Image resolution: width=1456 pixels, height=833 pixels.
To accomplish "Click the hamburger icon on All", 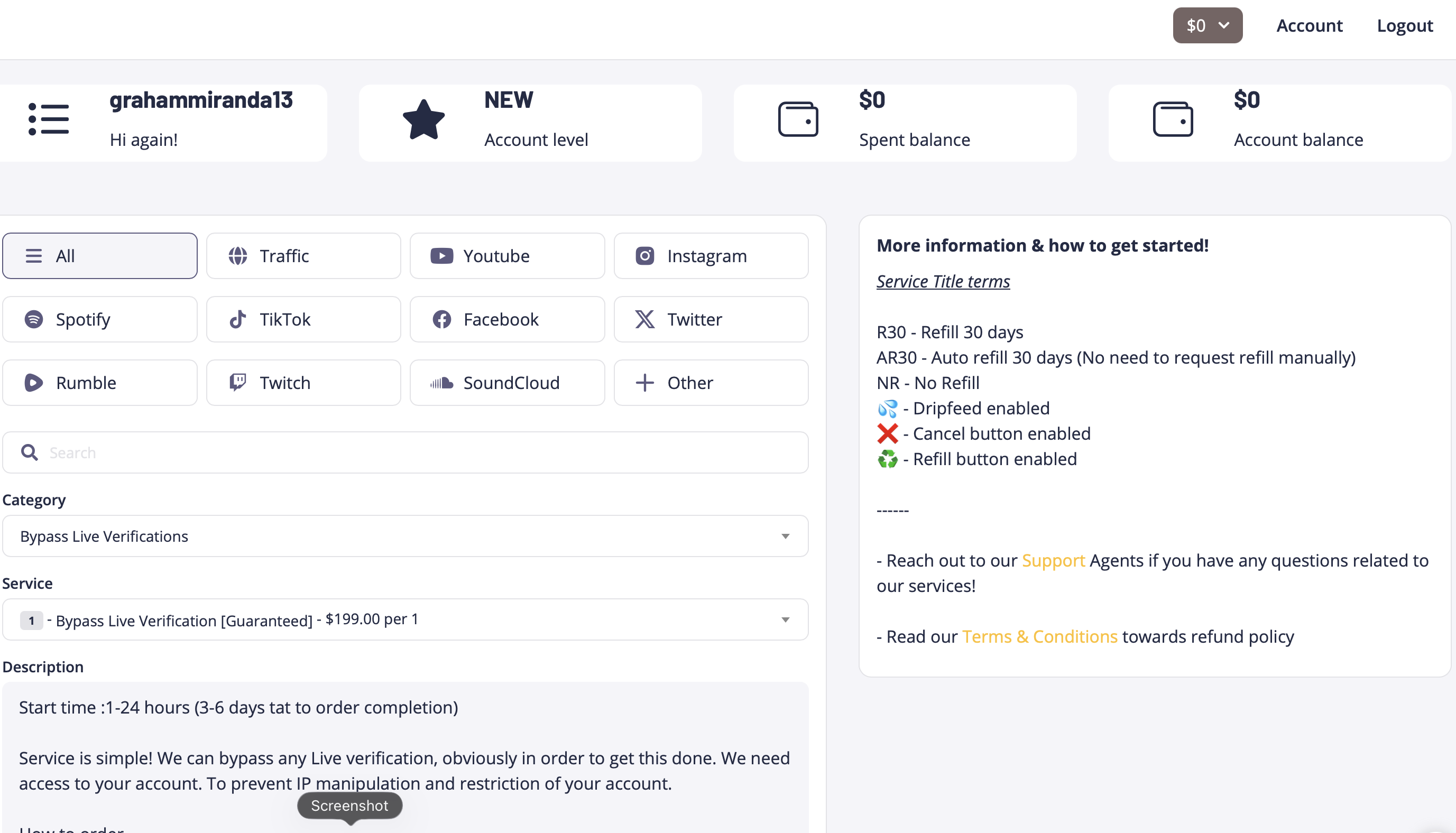I will [34, 256].
